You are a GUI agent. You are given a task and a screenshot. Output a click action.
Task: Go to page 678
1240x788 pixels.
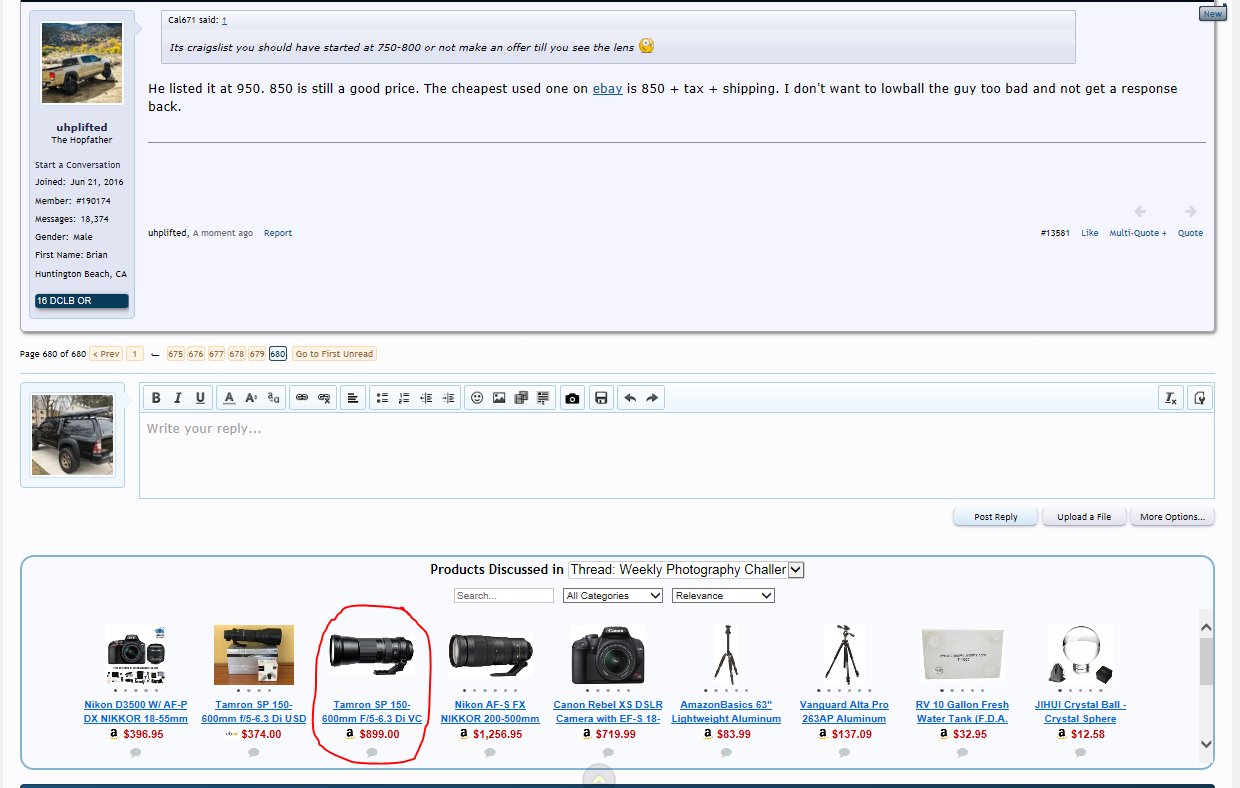(x=237, y=354)
